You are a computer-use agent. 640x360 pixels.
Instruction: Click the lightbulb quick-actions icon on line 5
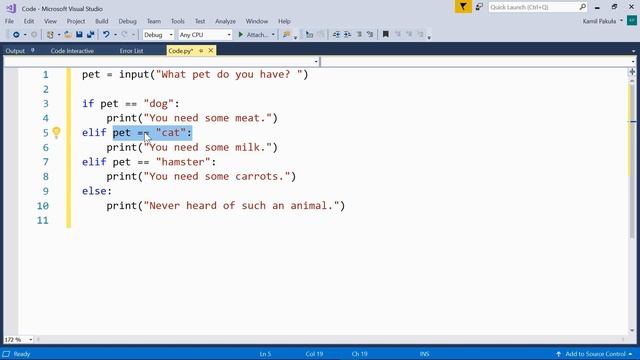(x=56, y=133)
